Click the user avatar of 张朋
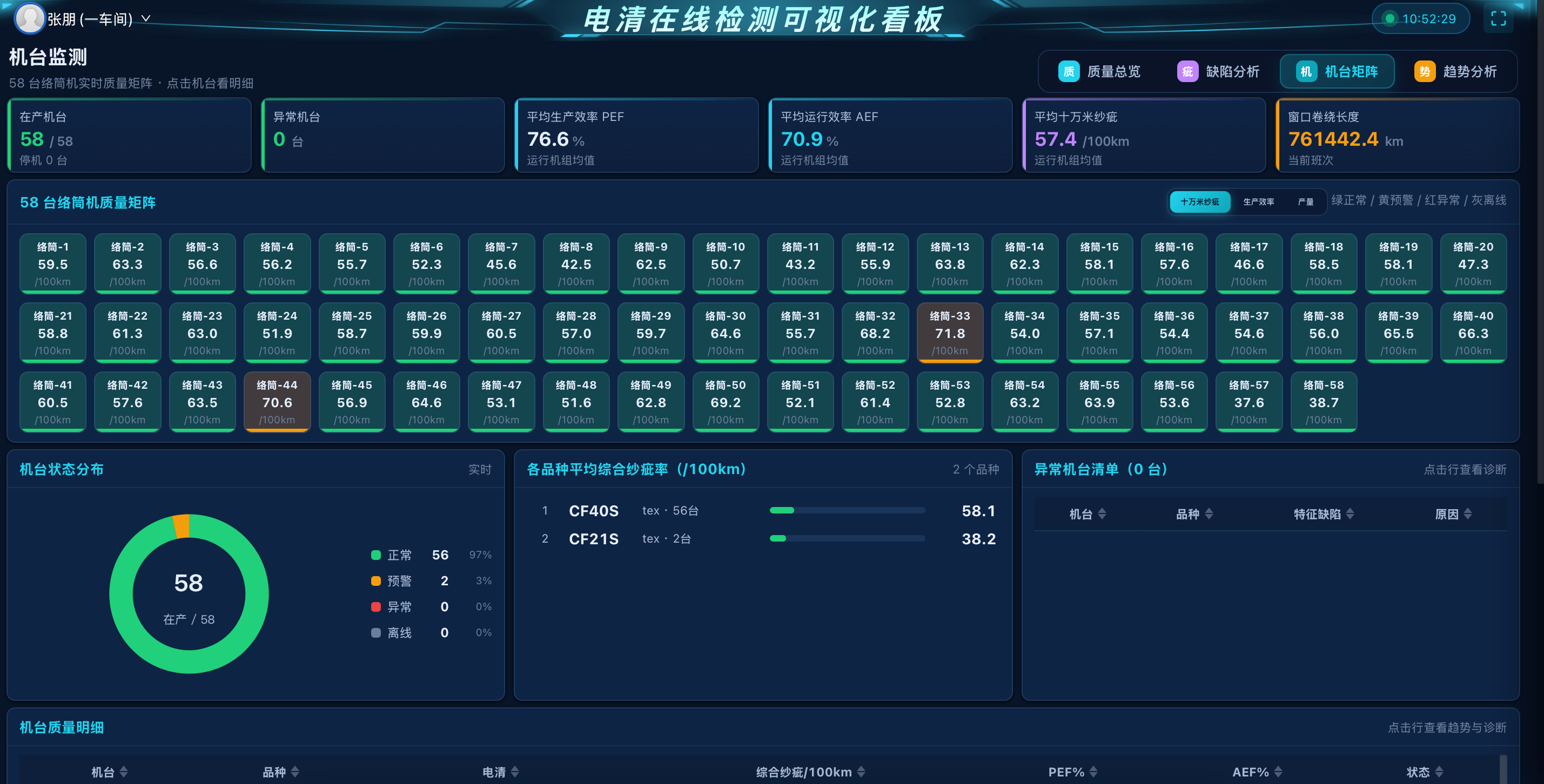This screenshot has width=1544, height=784. (x=29, y=18)
